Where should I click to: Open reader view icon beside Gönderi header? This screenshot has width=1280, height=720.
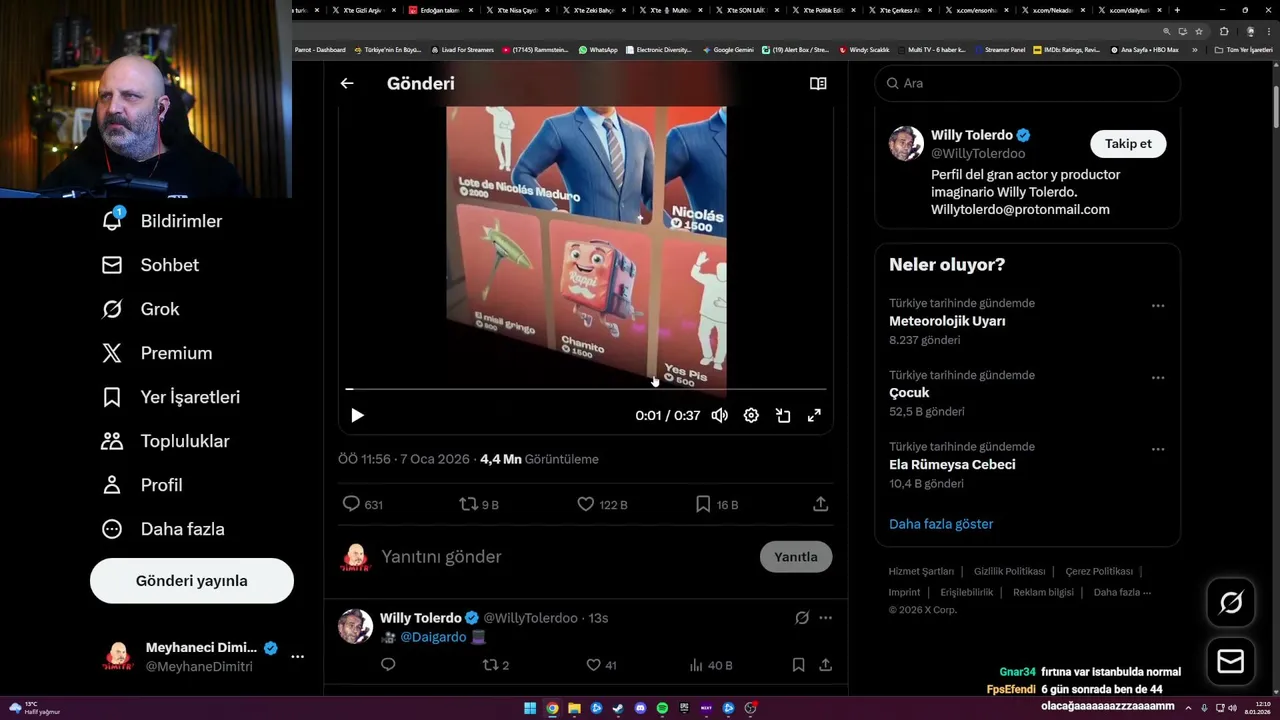[x=818, y=84]
